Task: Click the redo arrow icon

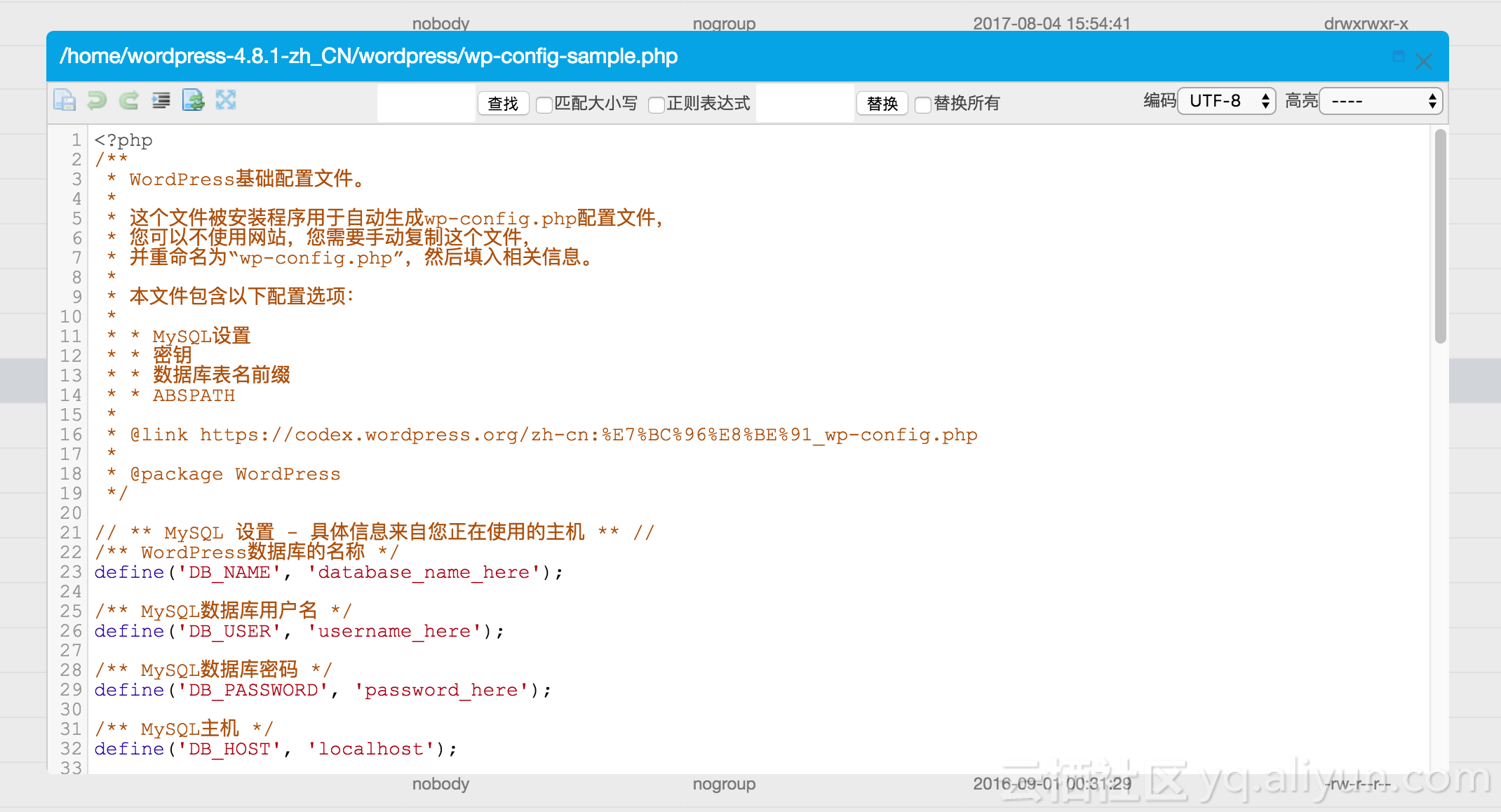Action: (x=128, y=100)
